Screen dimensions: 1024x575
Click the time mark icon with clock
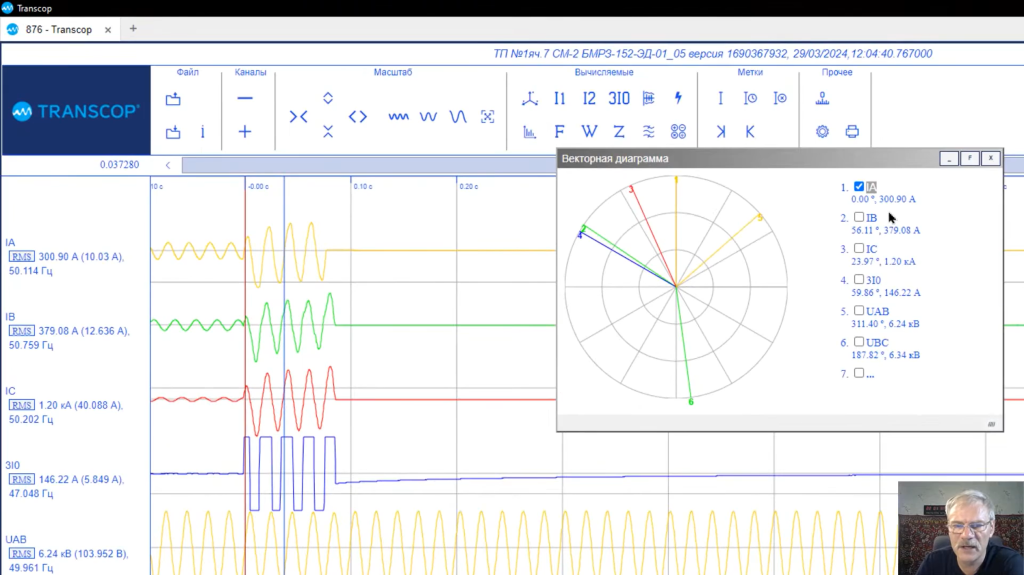(x=750, y=99)
